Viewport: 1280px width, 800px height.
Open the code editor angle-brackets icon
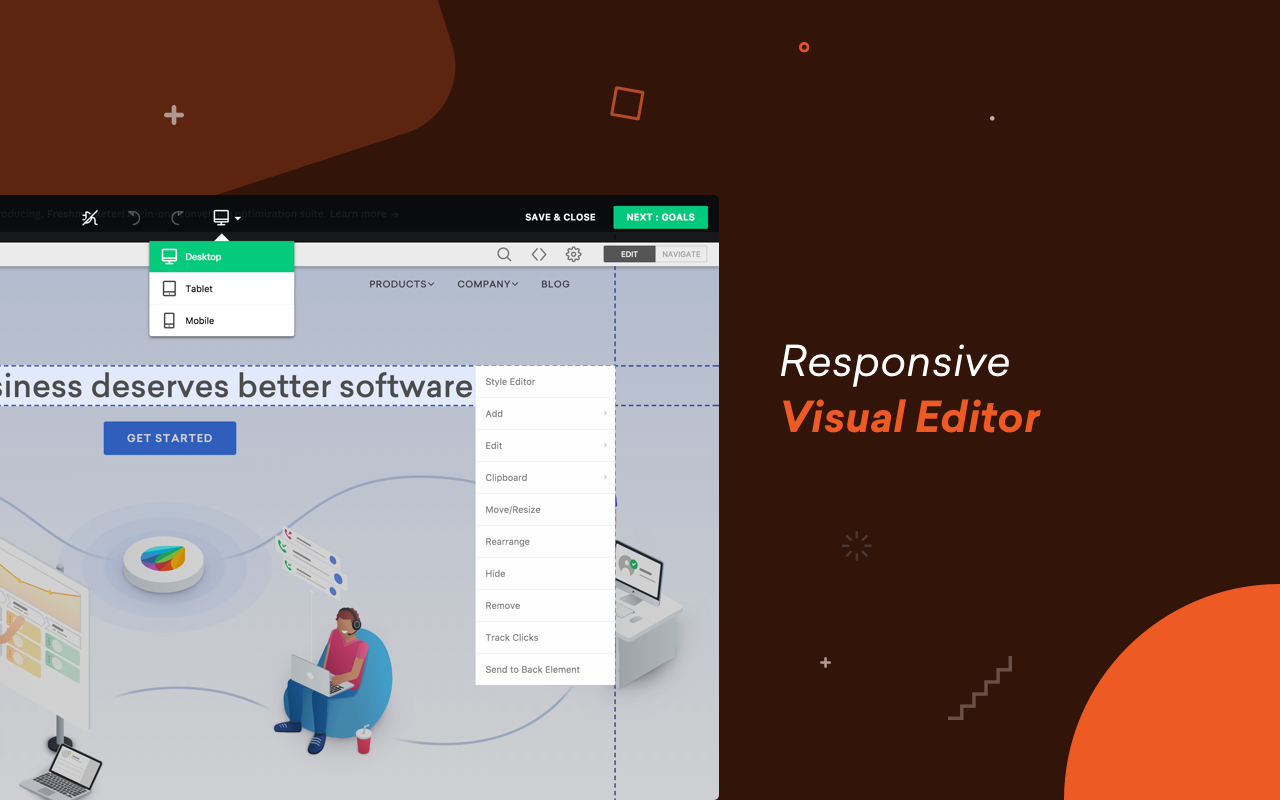point(539,255)
